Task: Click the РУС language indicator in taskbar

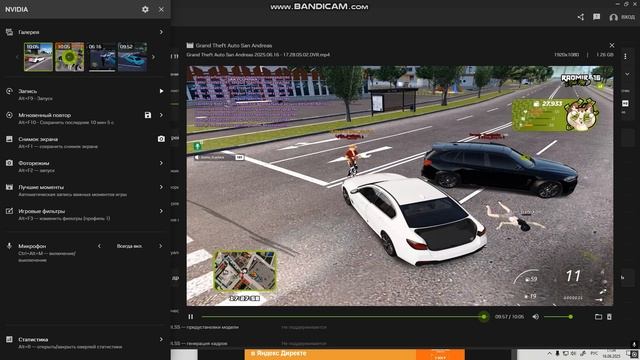Action: click(x=594, y=353)
